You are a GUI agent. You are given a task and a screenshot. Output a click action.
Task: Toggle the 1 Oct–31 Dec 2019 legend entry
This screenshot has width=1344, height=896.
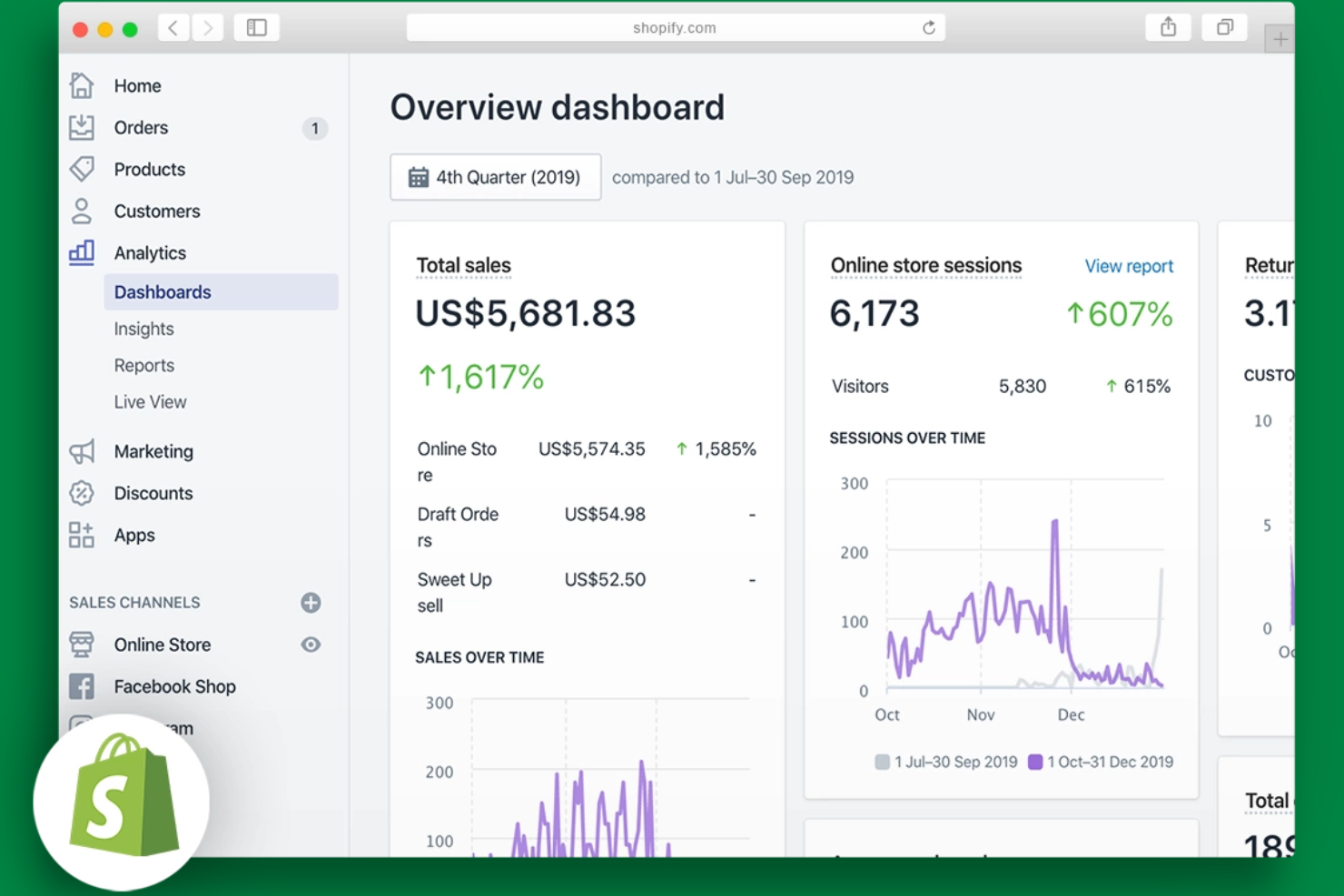[1099, 762]
